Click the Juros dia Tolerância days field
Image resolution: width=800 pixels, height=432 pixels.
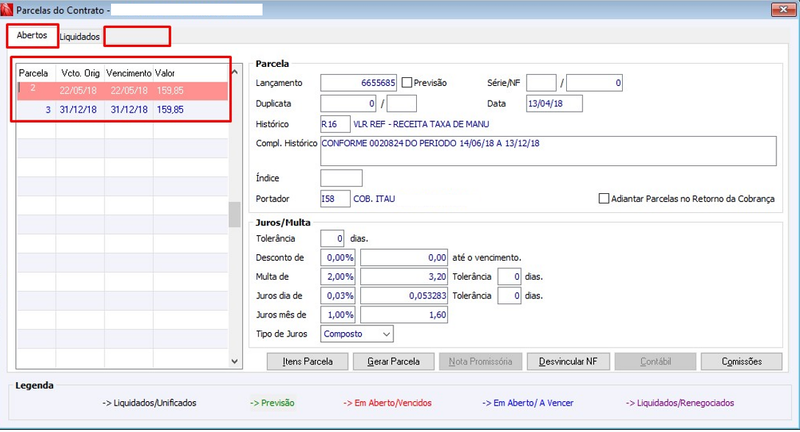pyautogui.click(x=509, y=296)
